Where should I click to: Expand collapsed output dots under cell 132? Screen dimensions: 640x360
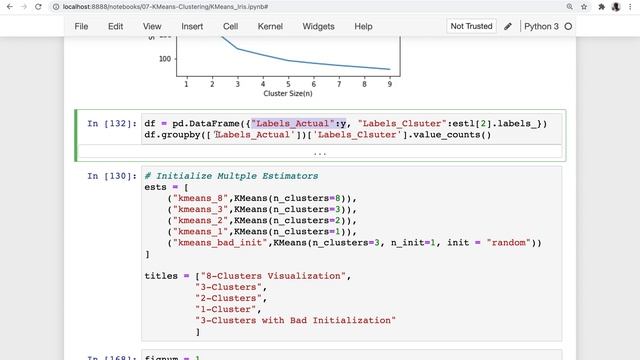point(320,153)
